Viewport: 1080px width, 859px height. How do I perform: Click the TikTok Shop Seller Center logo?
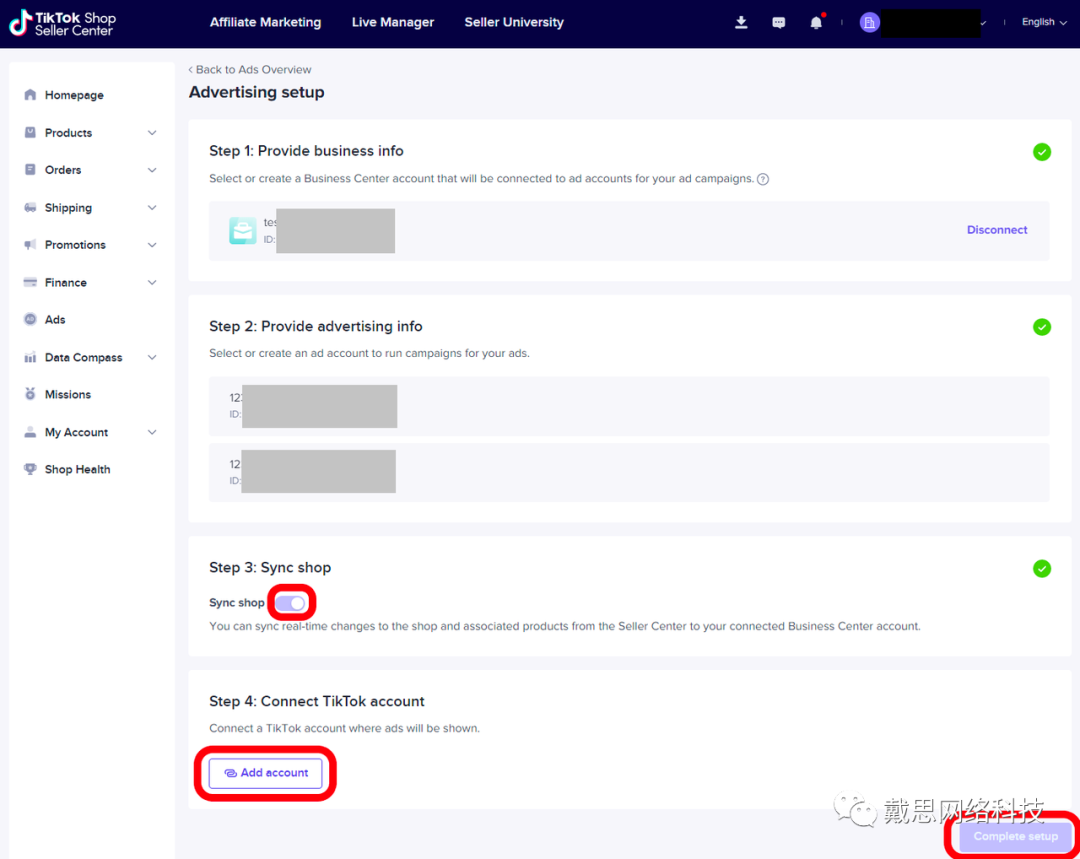[63, 23]
